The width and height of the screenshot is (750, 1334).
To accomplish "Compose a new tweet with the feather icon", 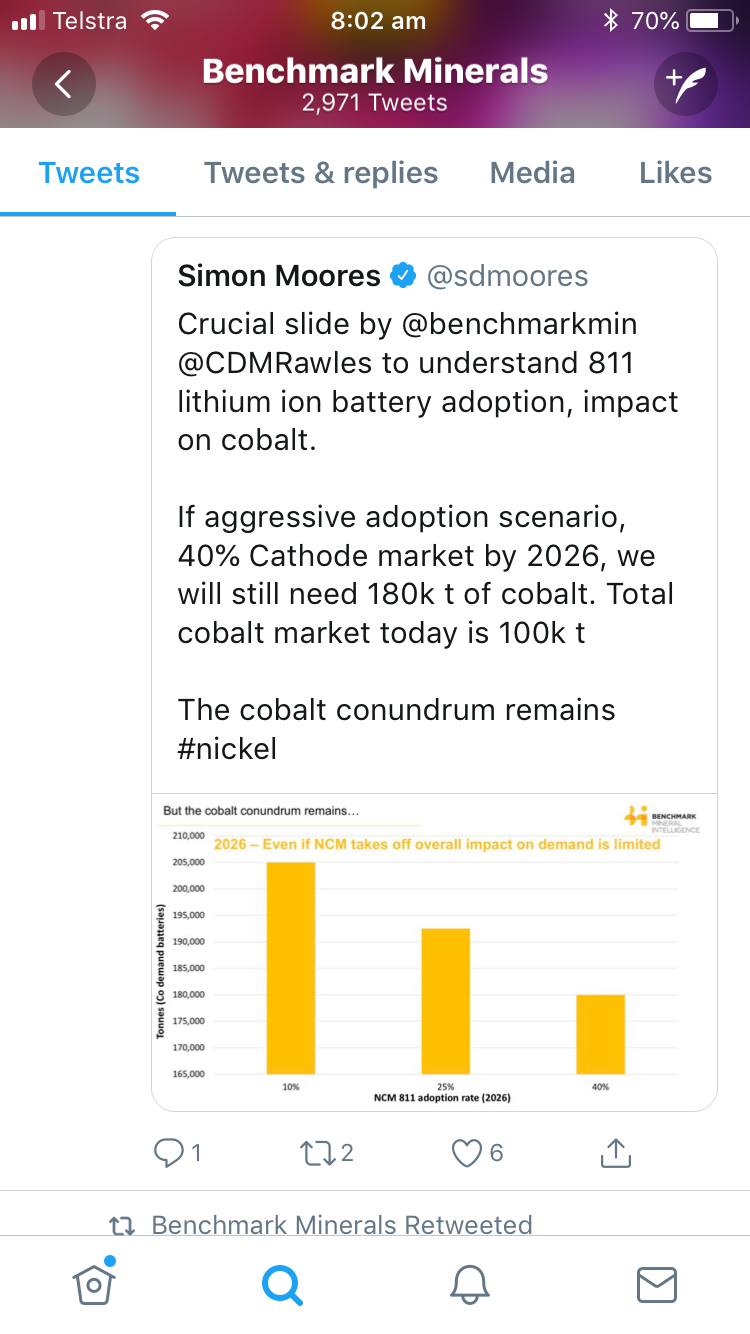I will point(686,84).
